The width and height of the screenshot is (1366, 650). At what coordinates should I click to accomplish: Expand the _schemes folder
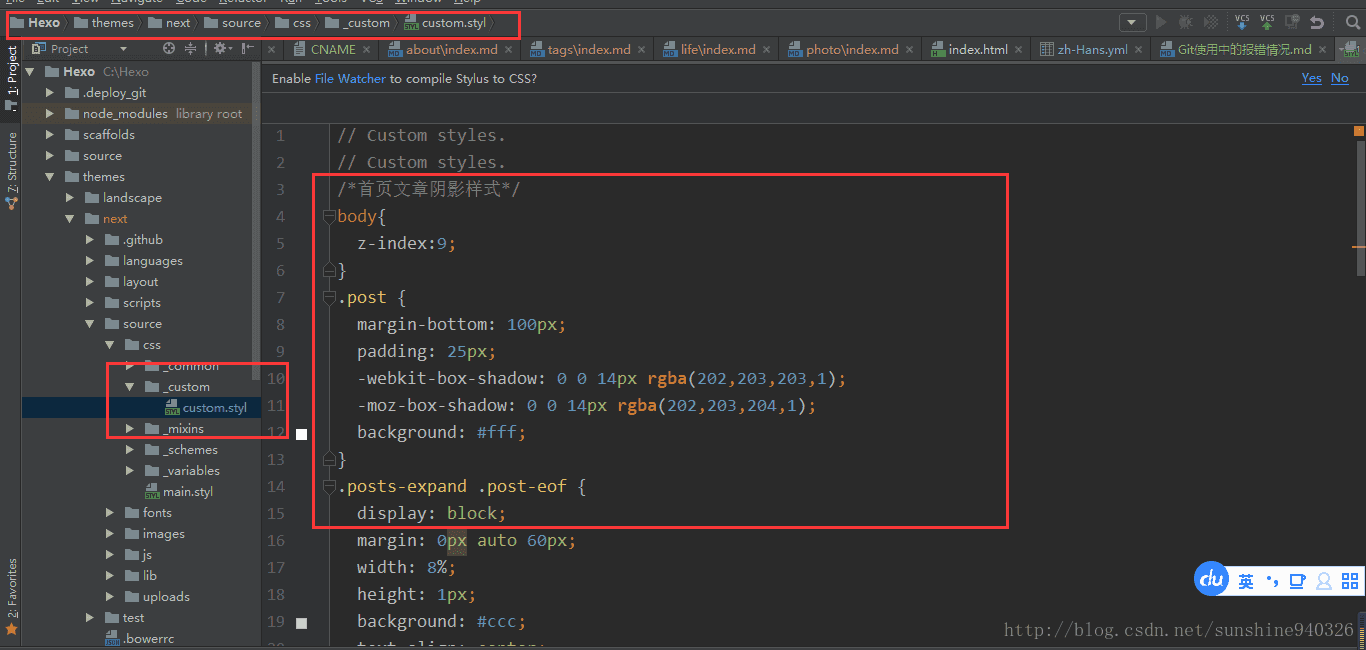[x=130, y=450]
